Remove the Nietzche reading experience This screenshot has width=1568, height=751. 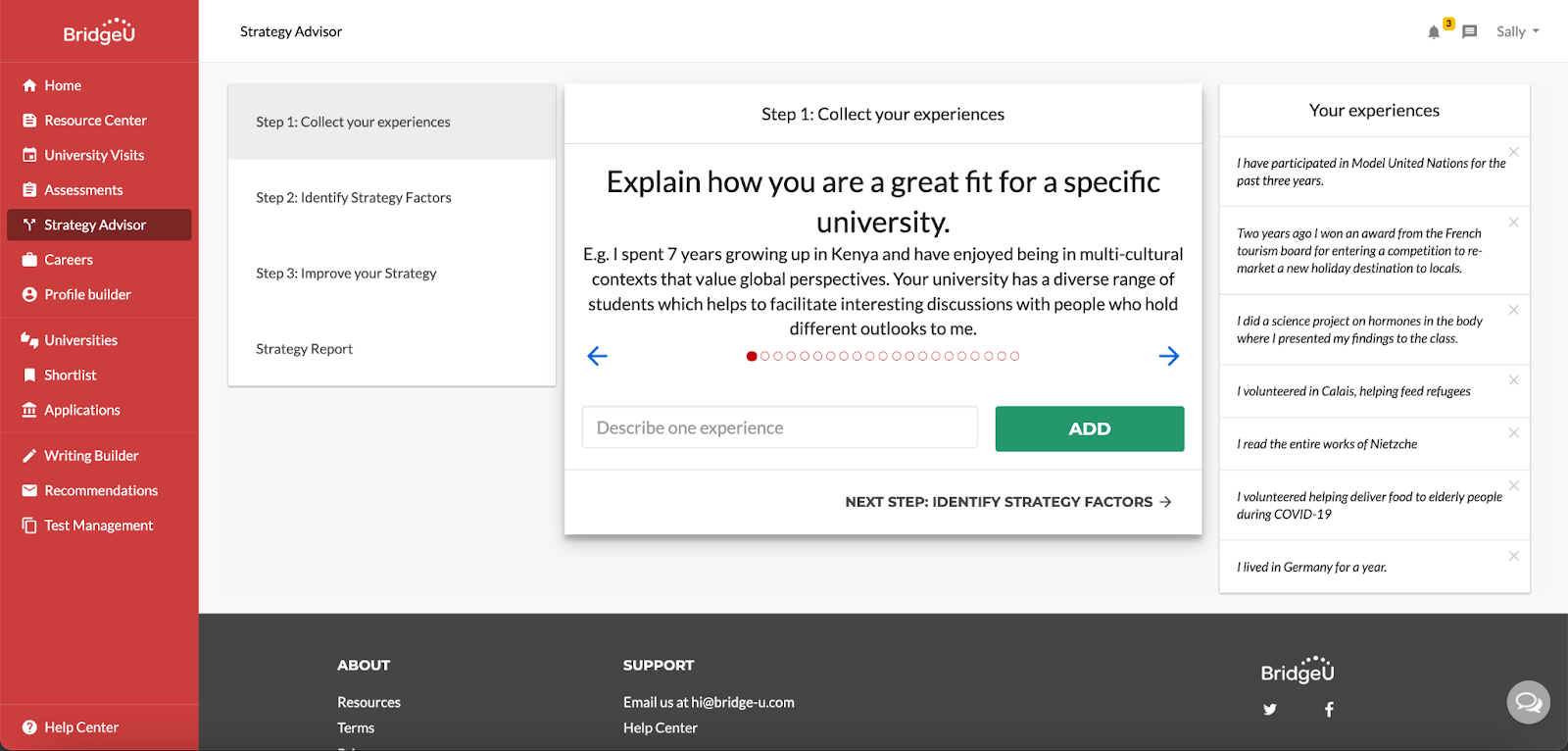tap(1514, 432)
